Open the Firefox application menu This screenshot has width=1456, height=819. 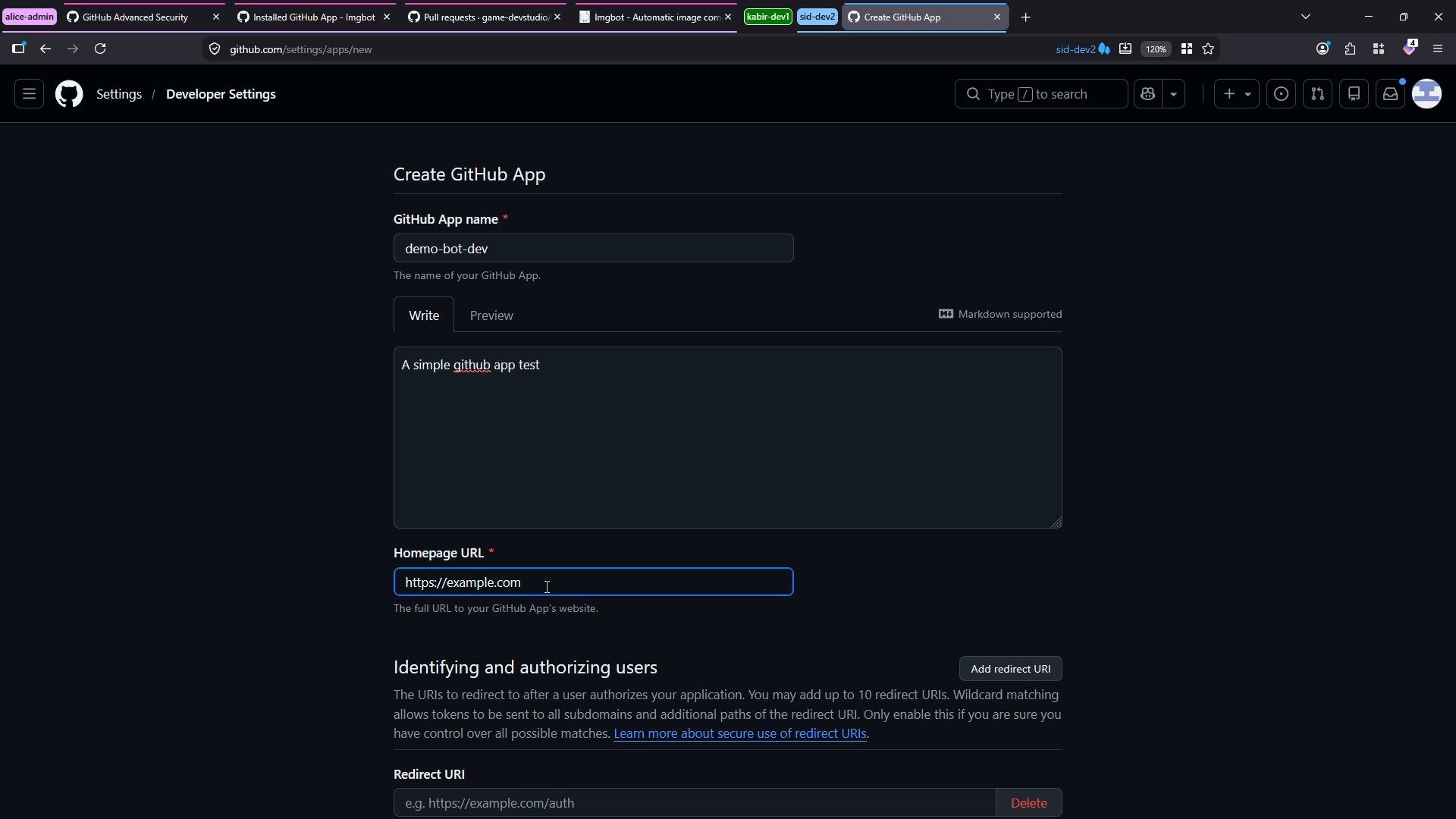(x=1438, y=49)
